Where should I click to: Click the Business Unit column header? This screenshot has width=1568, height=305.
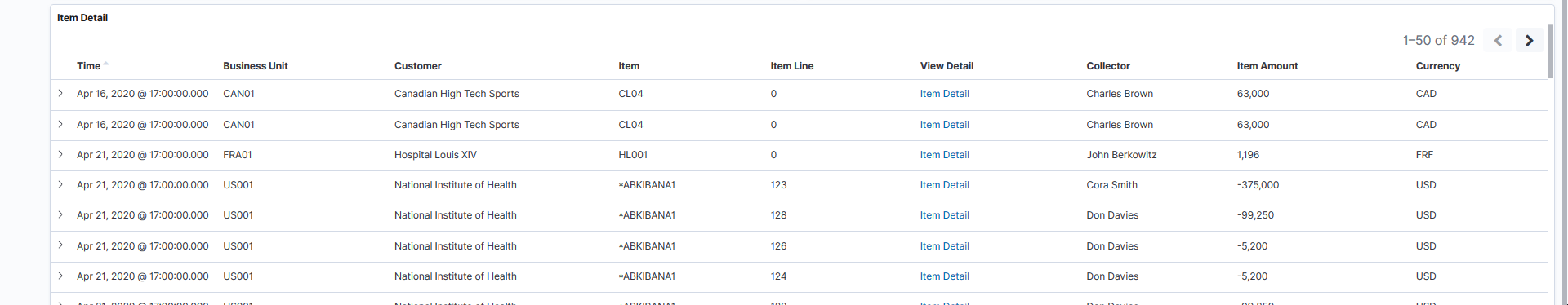[x=256, y=66]
